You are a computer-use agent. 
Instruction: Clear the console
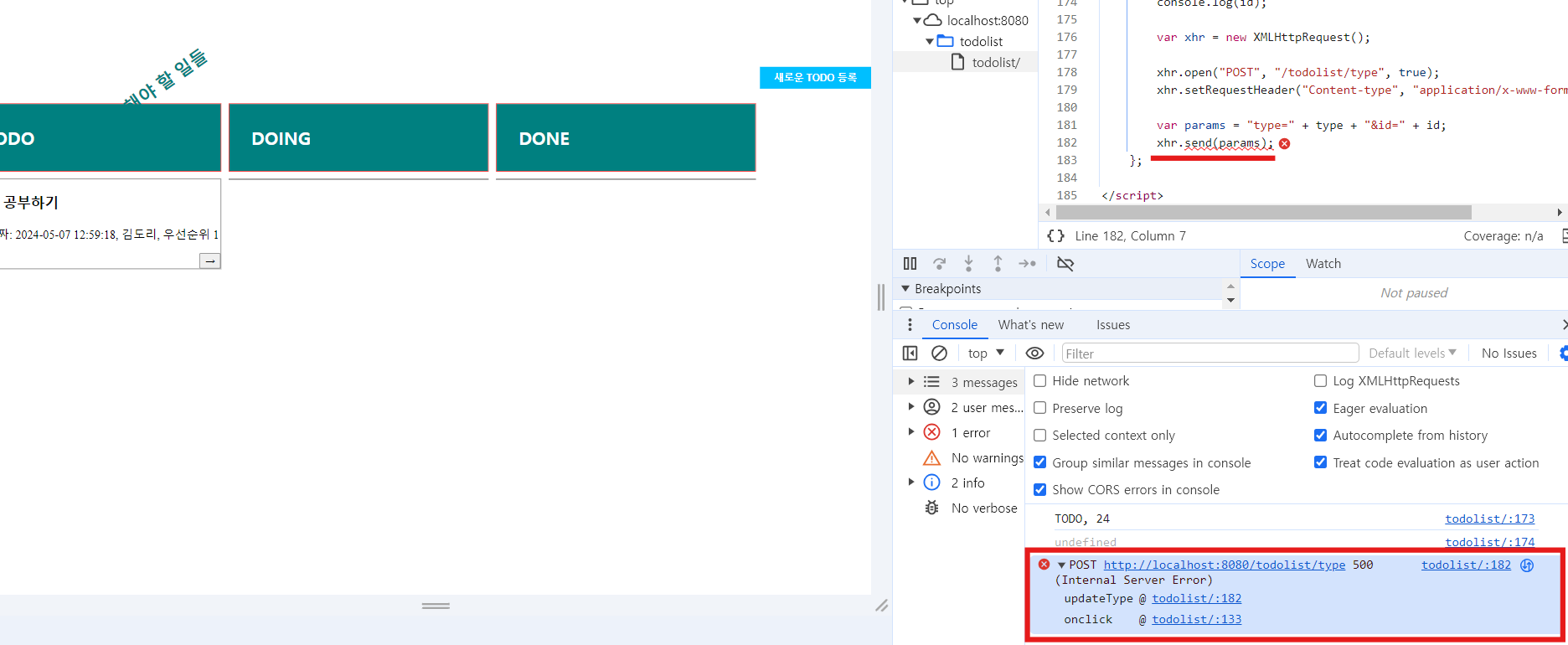point(940,353)
